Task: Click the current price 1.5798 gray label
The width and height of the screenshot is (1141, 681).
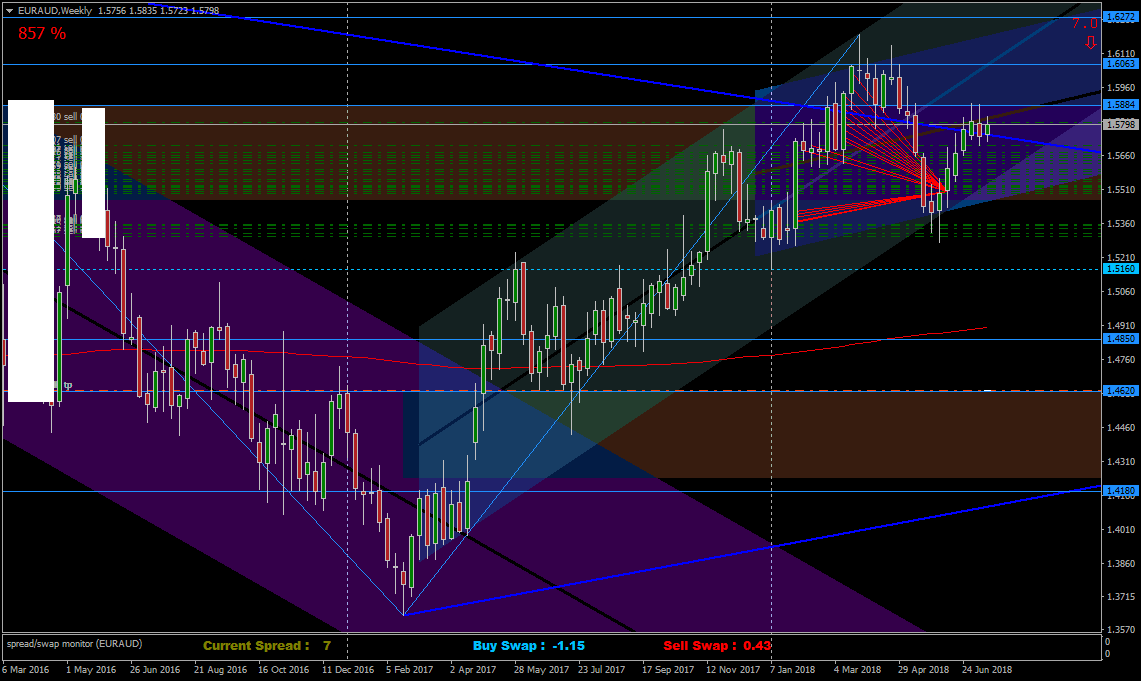Action: coord(1121,124)
